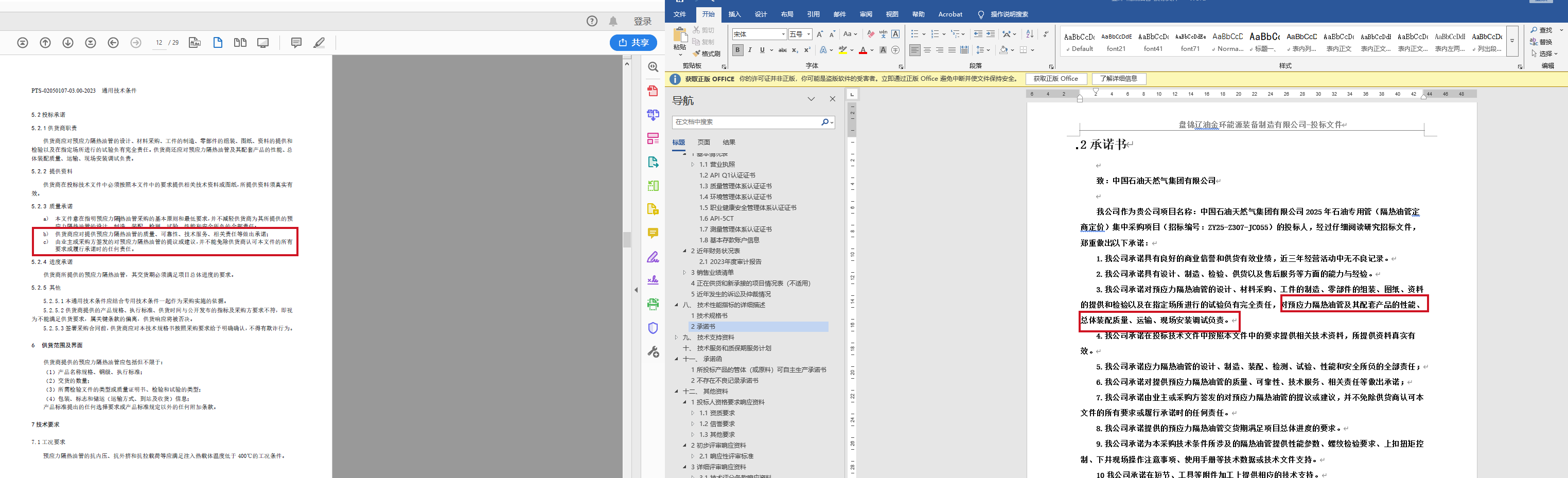The width and height of the screenshot is (1568, 478).
Task: Grow font size with the large A icon
Action: pos(819,34)
